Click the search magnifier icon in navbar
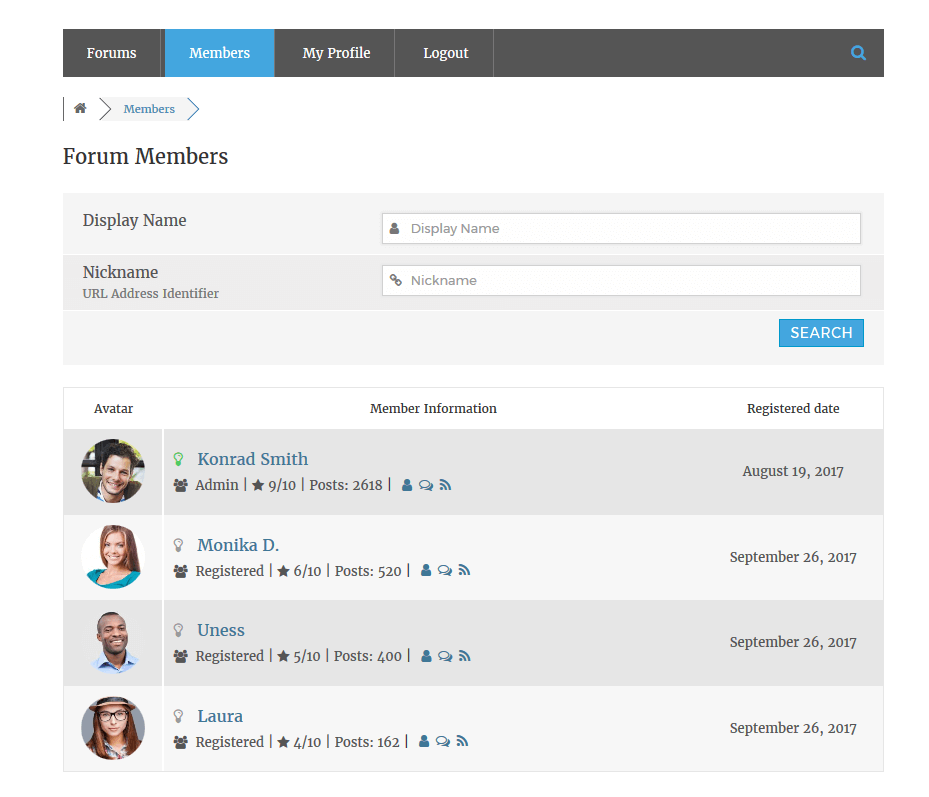 click(x=858, y=53)
